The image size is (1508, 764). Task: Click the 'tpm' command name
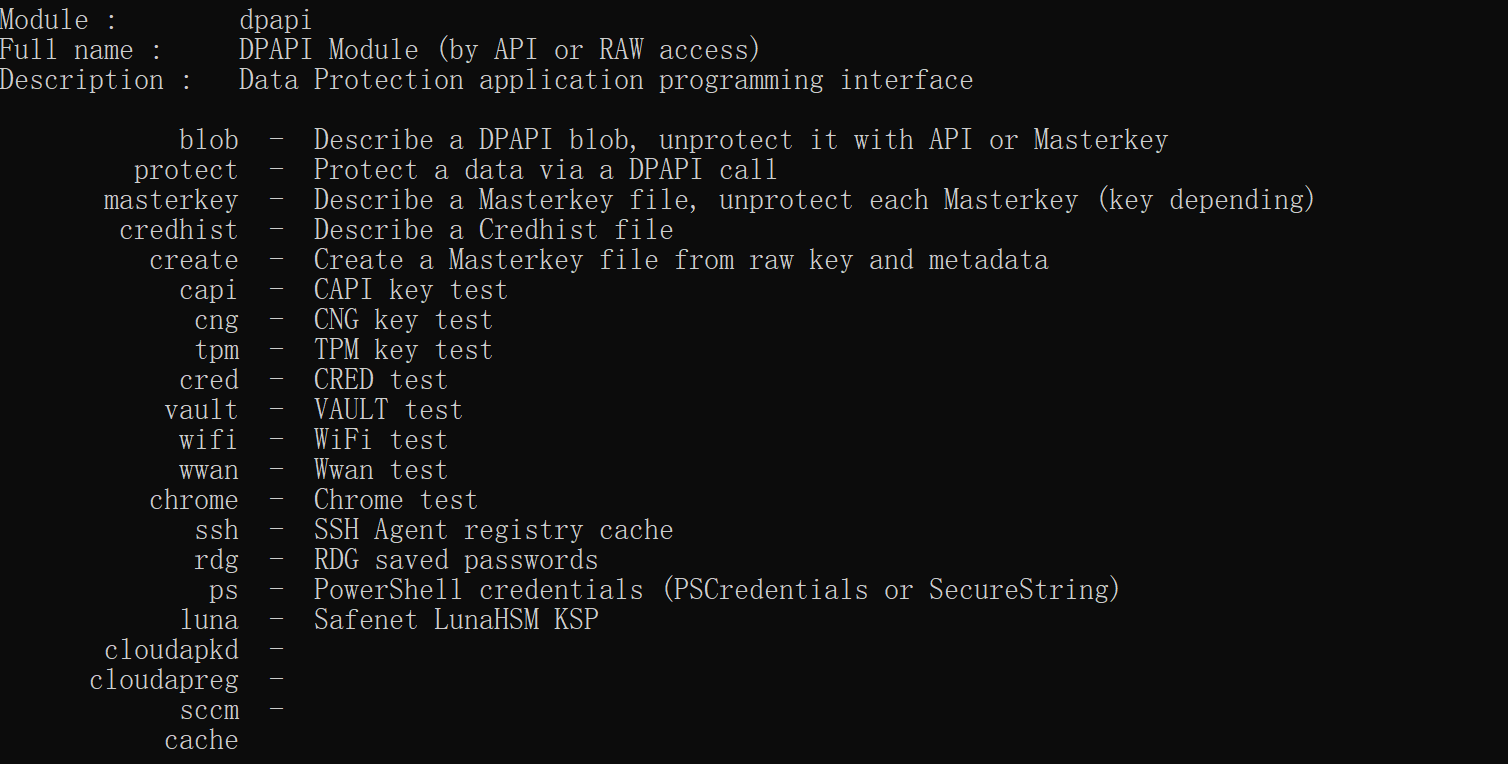(x=217, y=351)
